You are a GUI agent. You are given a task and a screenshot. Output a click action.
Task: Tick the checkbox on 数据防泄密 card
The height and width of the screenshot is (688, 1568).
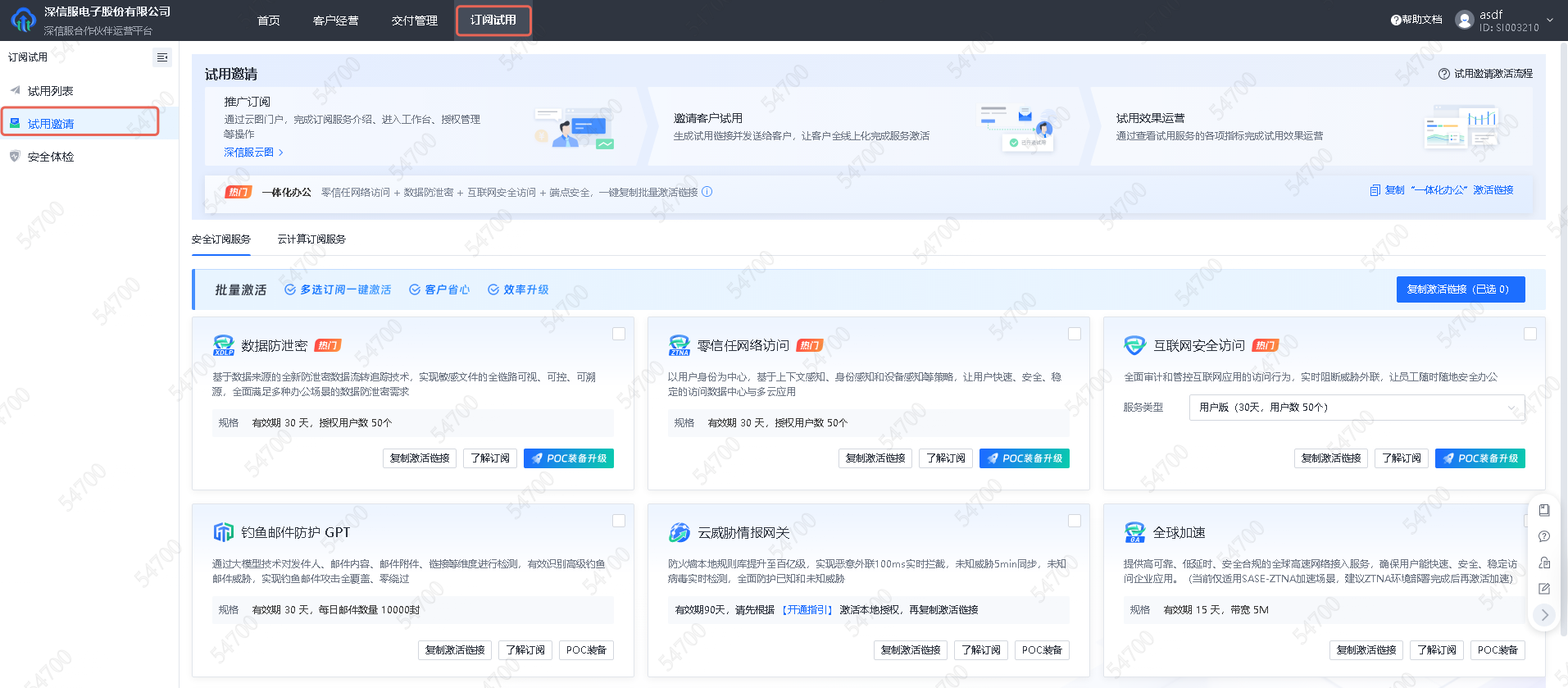point(619,334)
